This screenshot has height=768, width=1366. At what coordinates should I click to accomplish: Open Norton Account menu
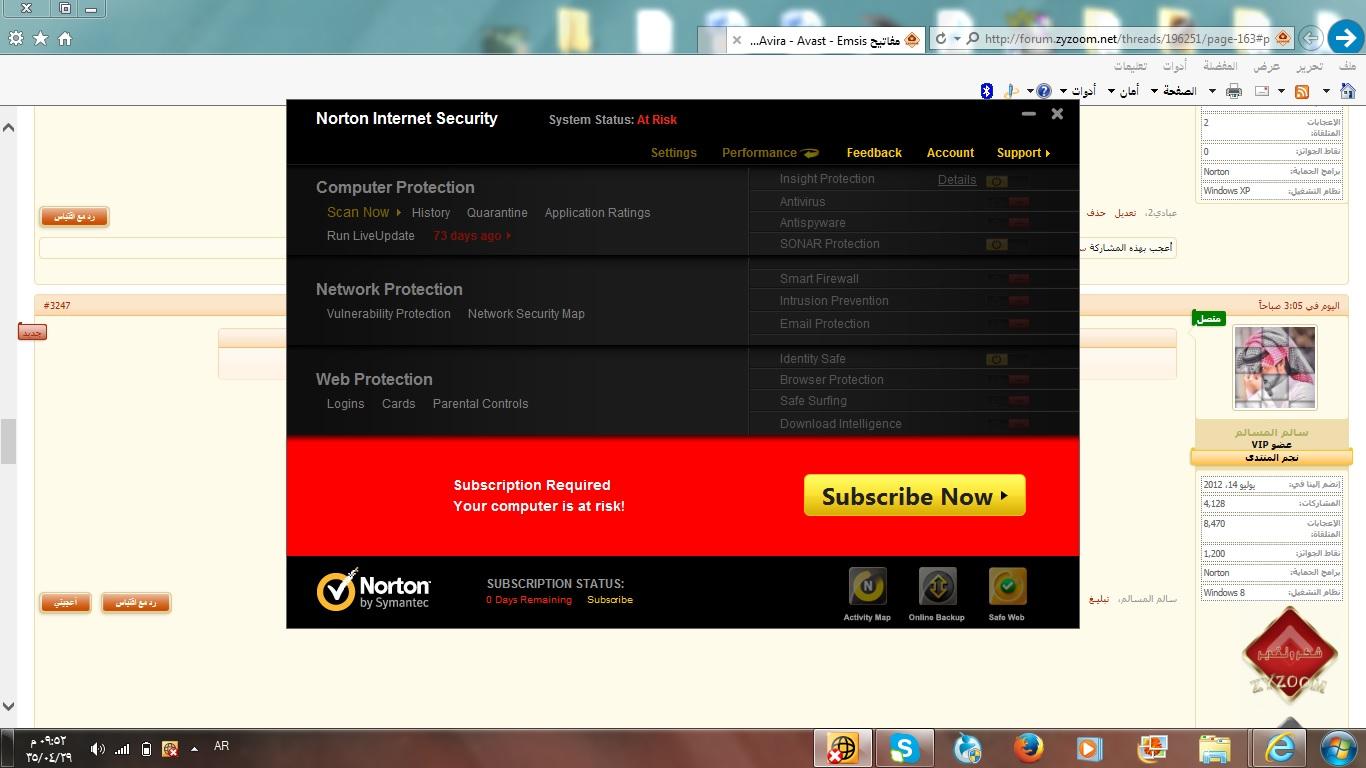[950, 153]
